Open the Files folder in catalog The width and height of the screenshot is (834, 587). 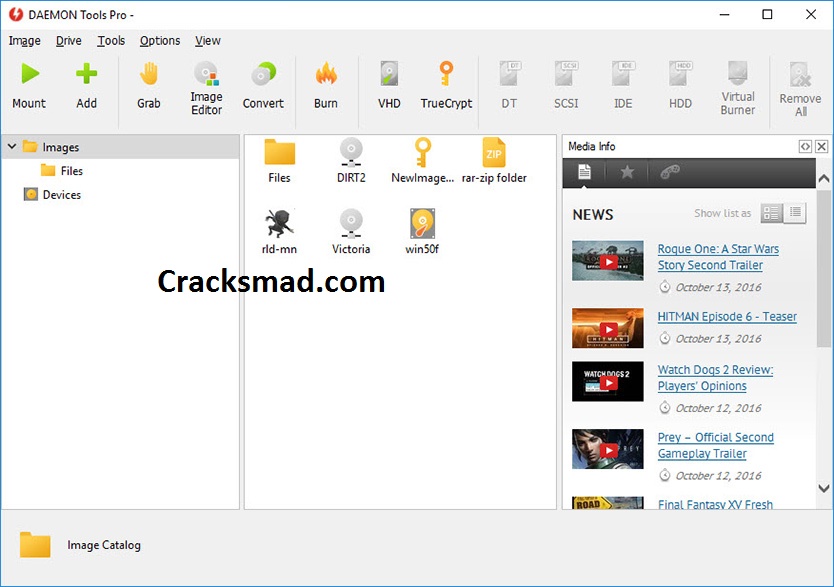[x=280, y=152]
